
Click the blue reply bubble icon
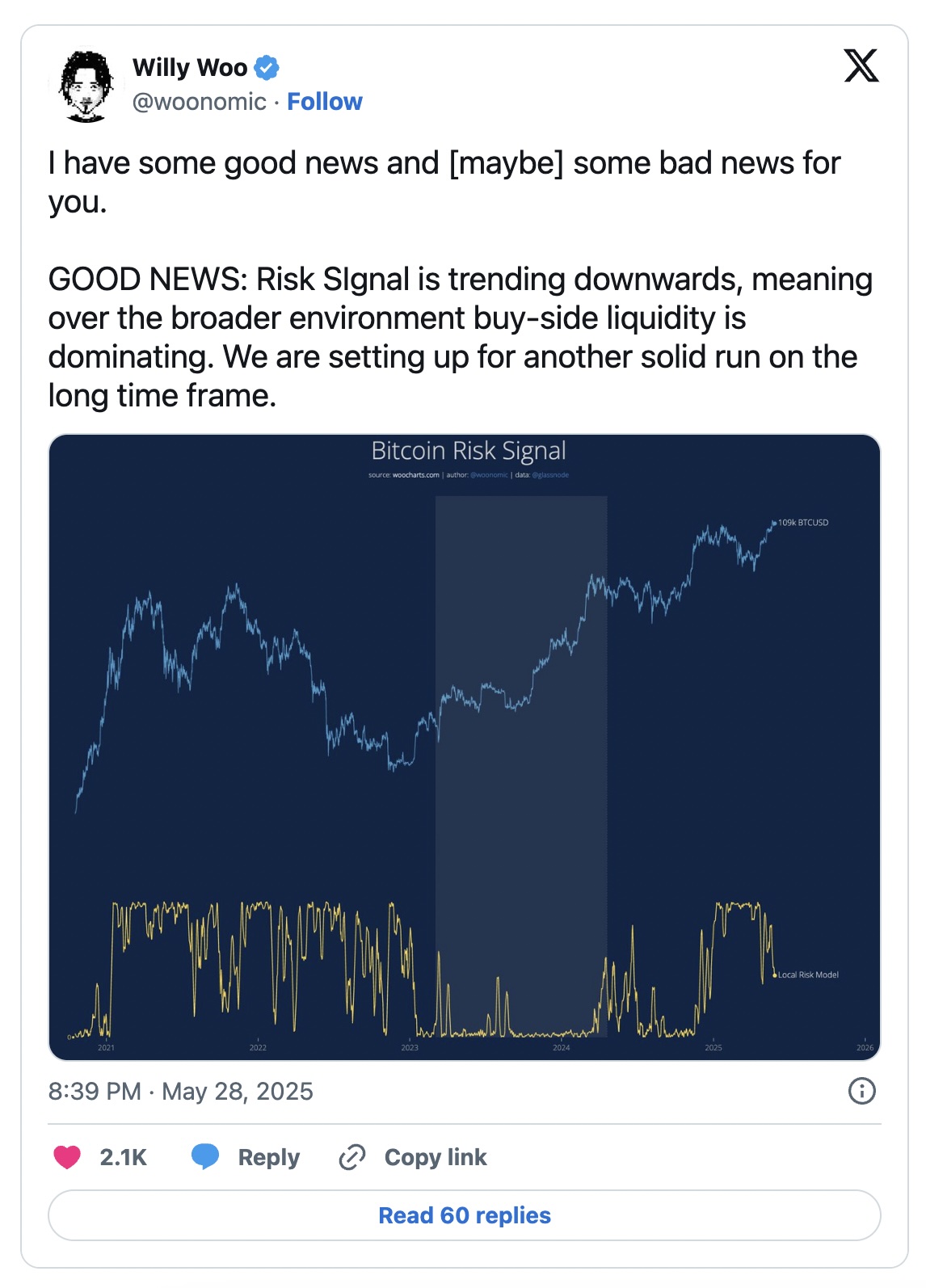coord(205,1157)
